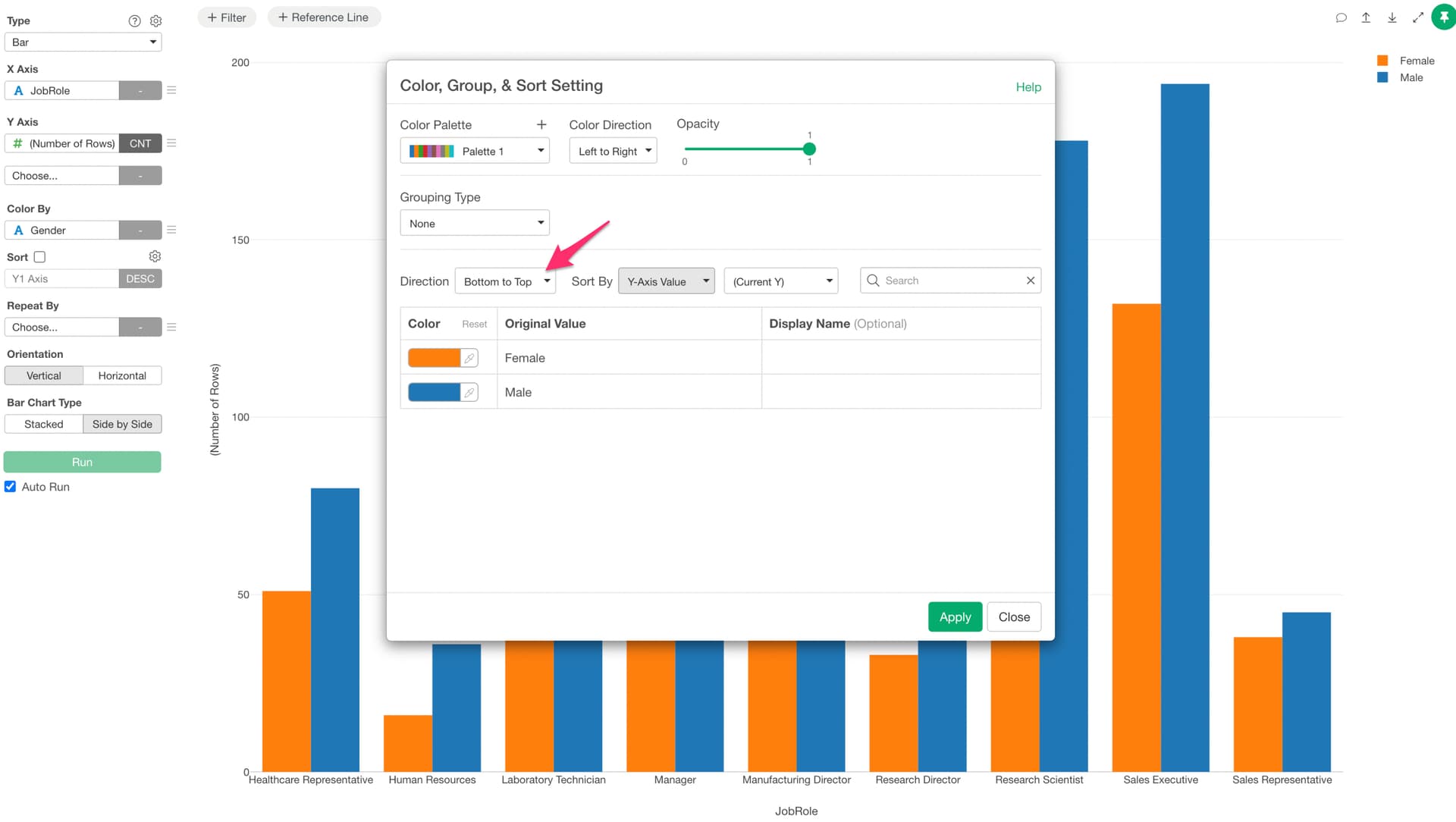1456x822 pixels.
Task: Expand chart to fullscreen icon
Action: tap(1418, 17)
